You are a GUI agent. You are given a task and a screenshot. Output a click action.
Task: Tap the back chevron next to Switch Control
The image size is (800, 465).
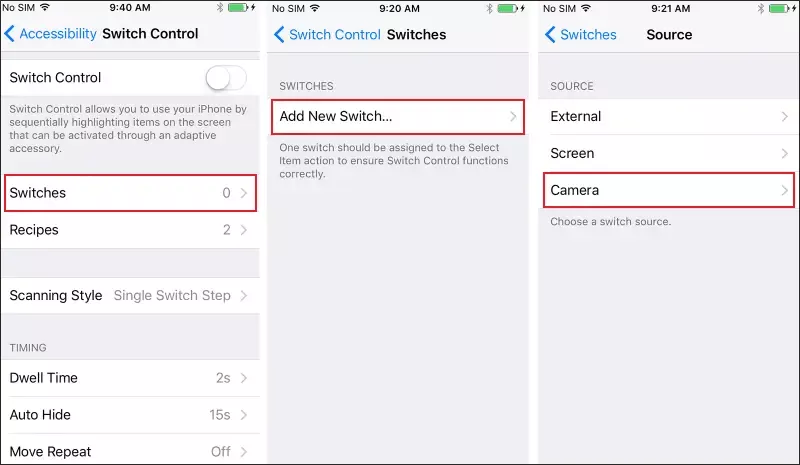pyautogui.click(x=279, y=35)
